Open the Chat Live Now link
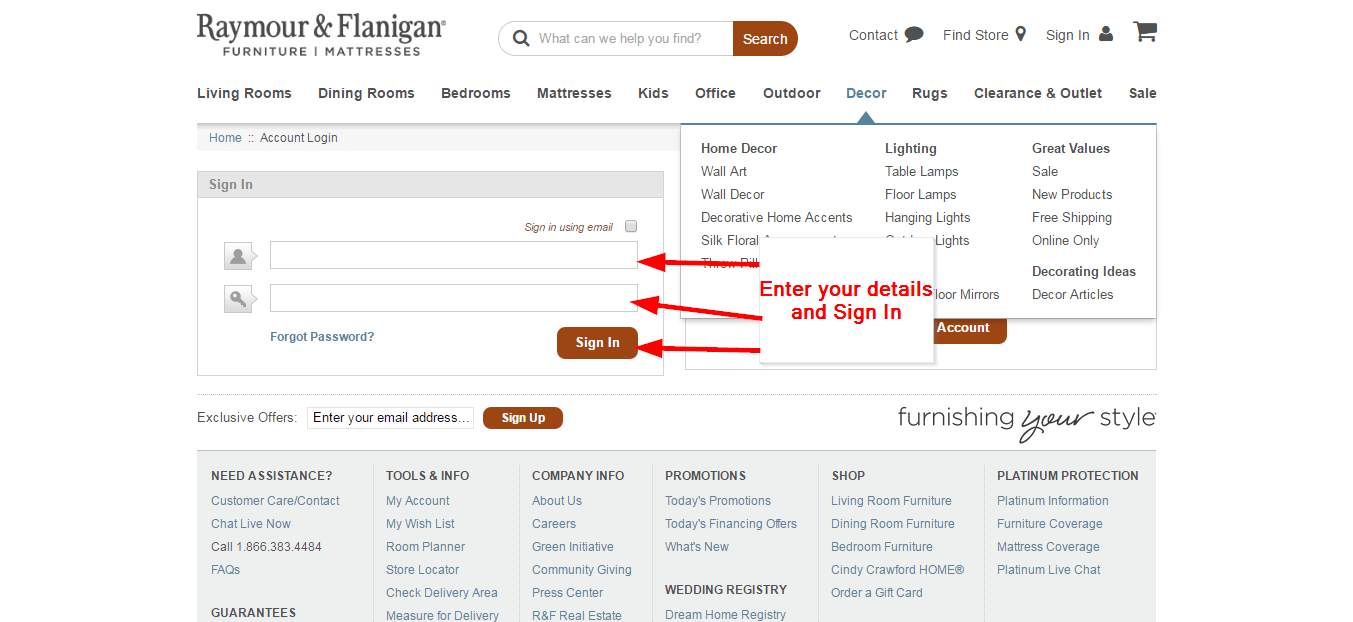 [250, 523]
